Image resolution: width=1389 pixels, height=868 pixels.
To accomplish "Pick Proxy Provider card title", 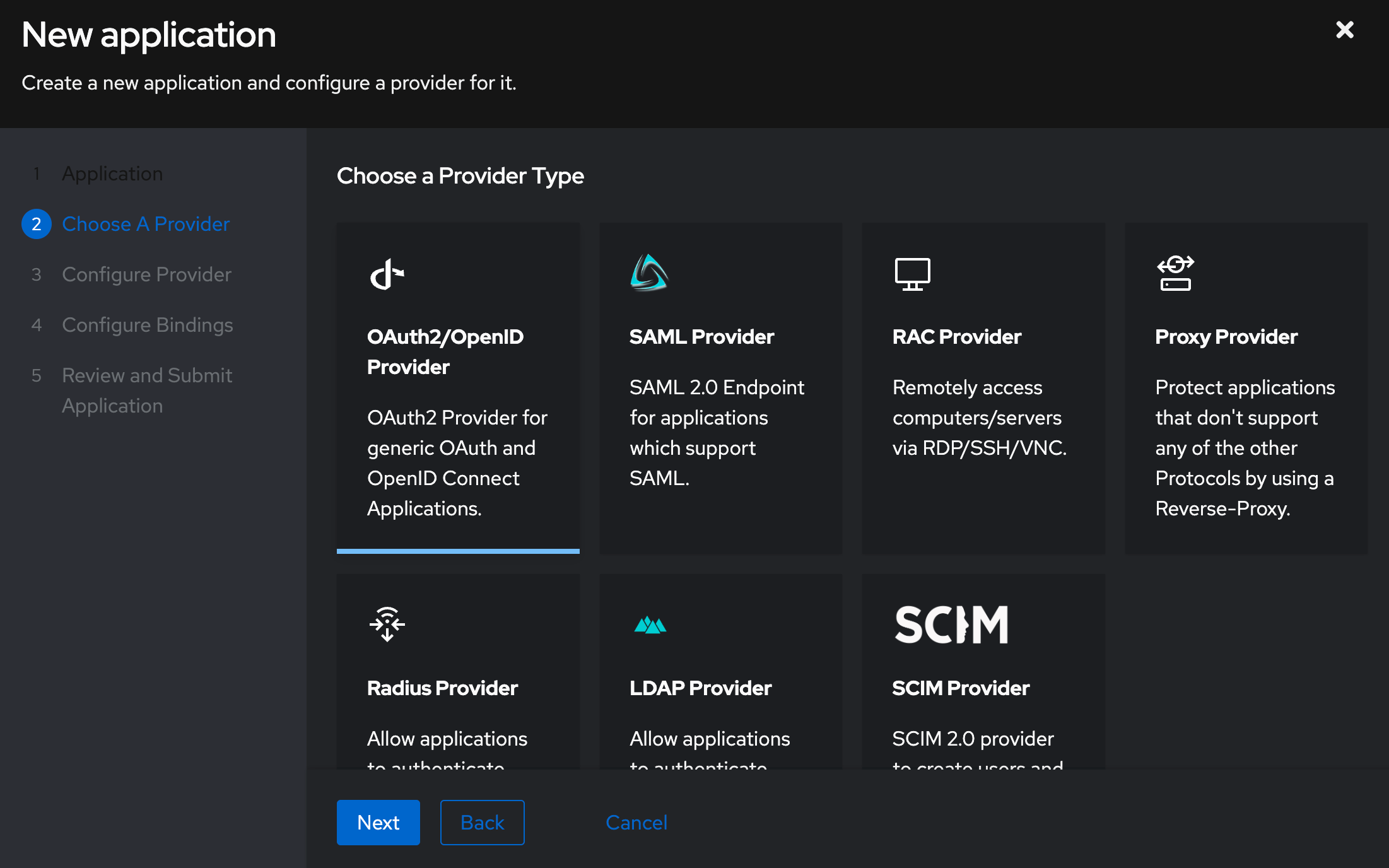I will pyautogui.click(x=1226, y=337).
